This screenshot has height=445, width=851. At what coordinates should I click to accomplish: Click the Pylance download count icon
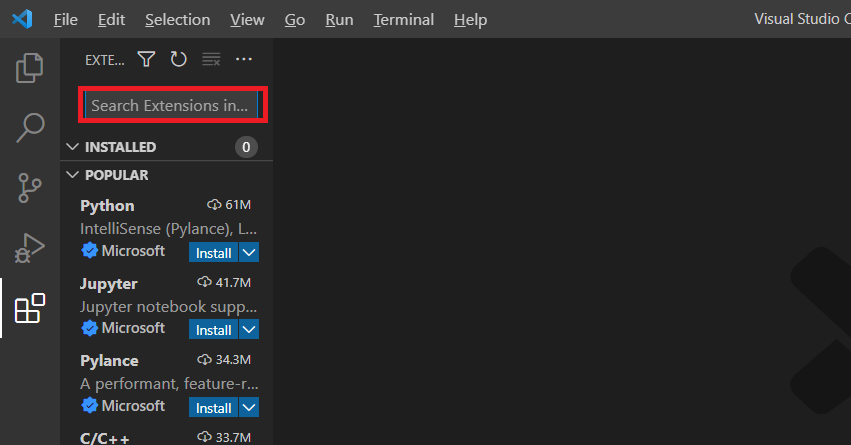pyautogui.click(x=204, y=359)
